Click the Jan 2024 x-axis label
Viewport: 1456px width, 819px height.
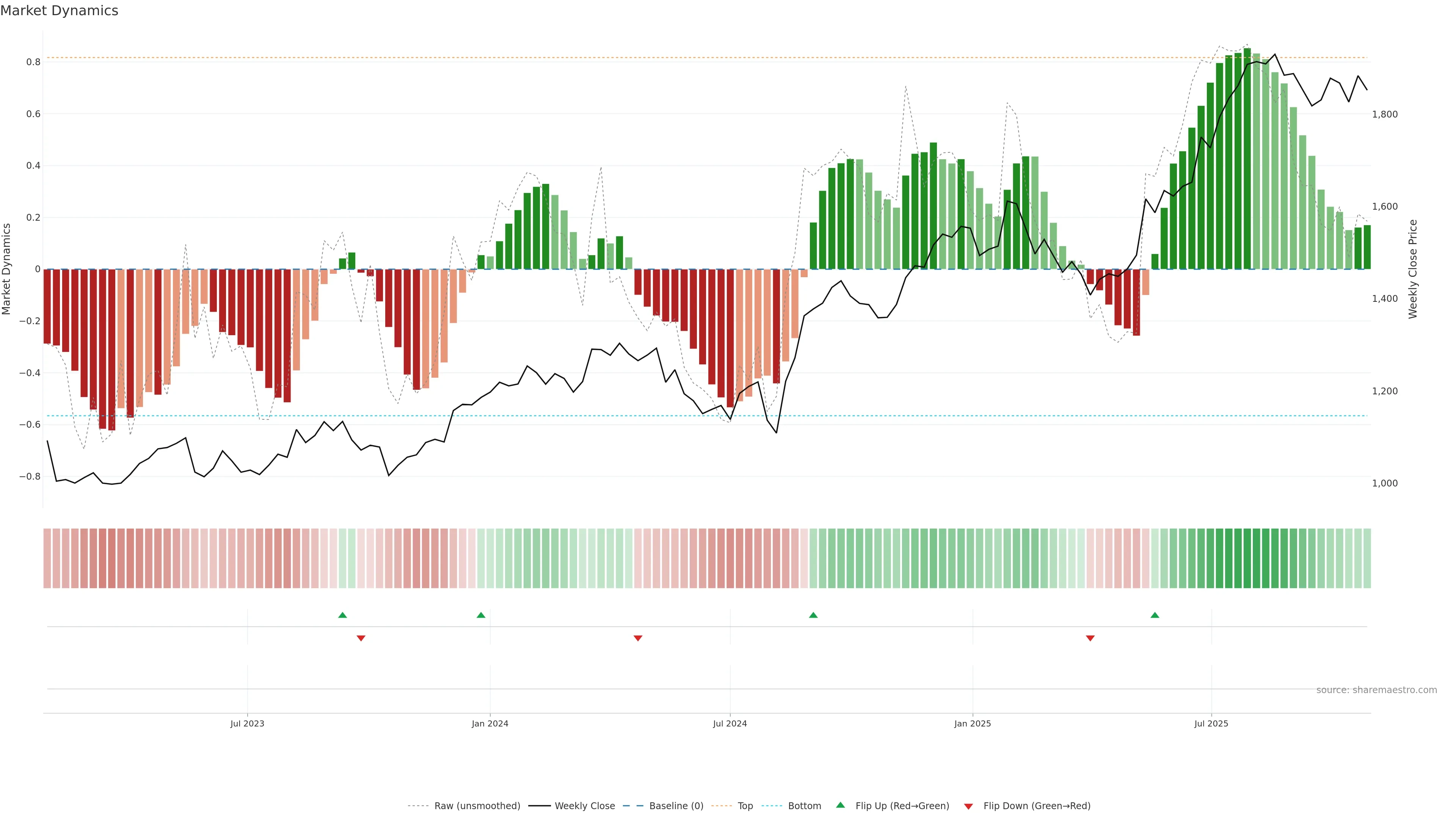(490, 723)
